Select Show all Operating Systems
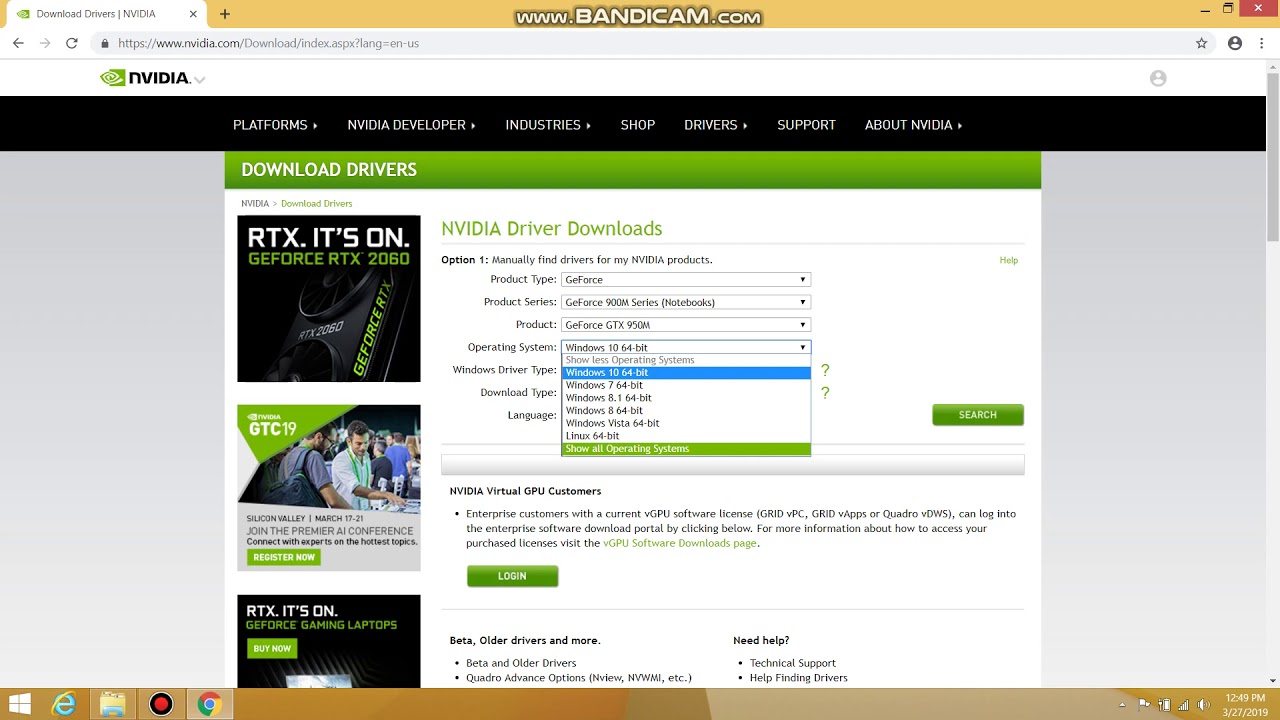The image size is (1280, 720). [686, 449]
